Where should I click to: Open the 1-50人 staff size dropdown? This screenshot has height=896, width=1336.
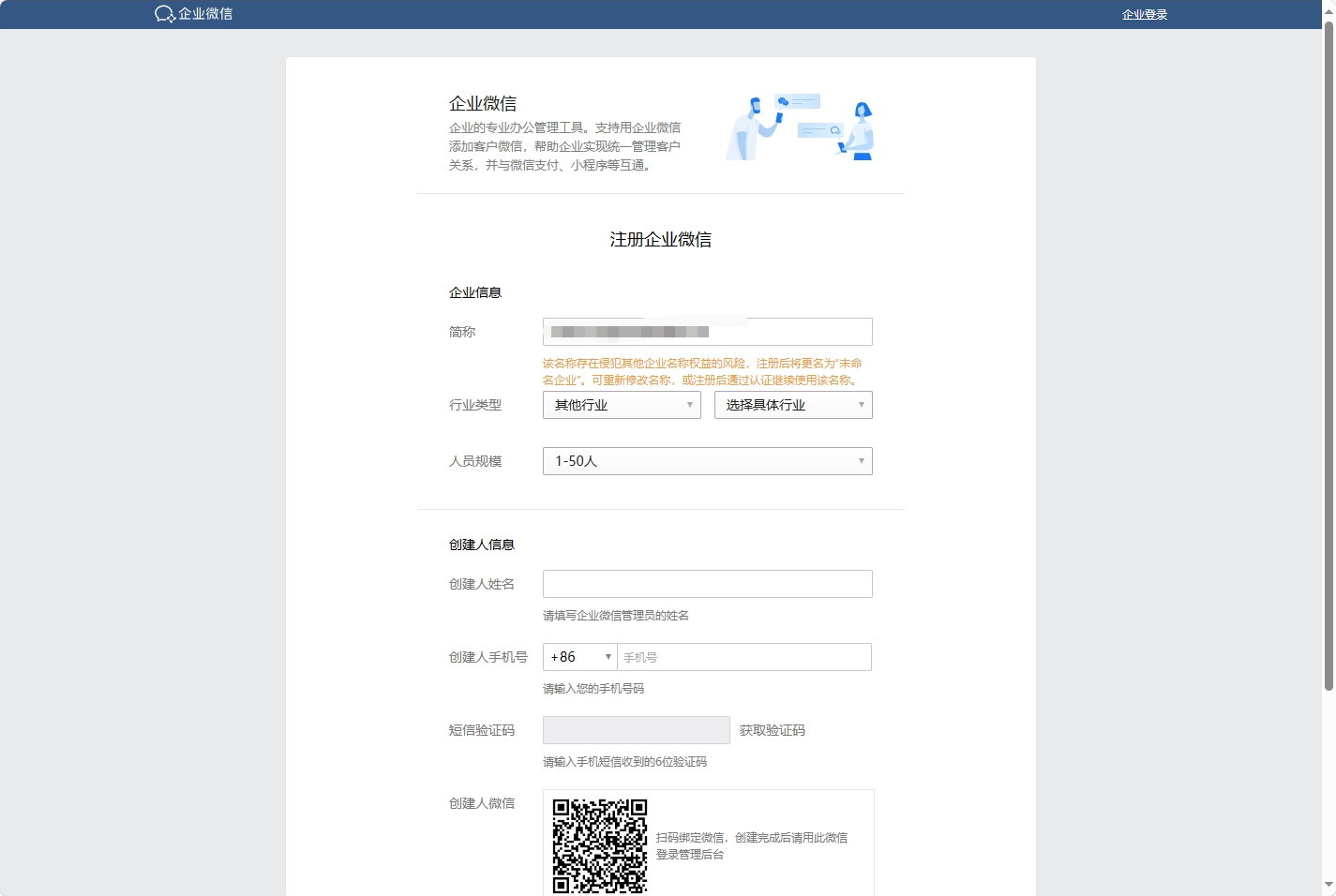click(x=708, y=461)
